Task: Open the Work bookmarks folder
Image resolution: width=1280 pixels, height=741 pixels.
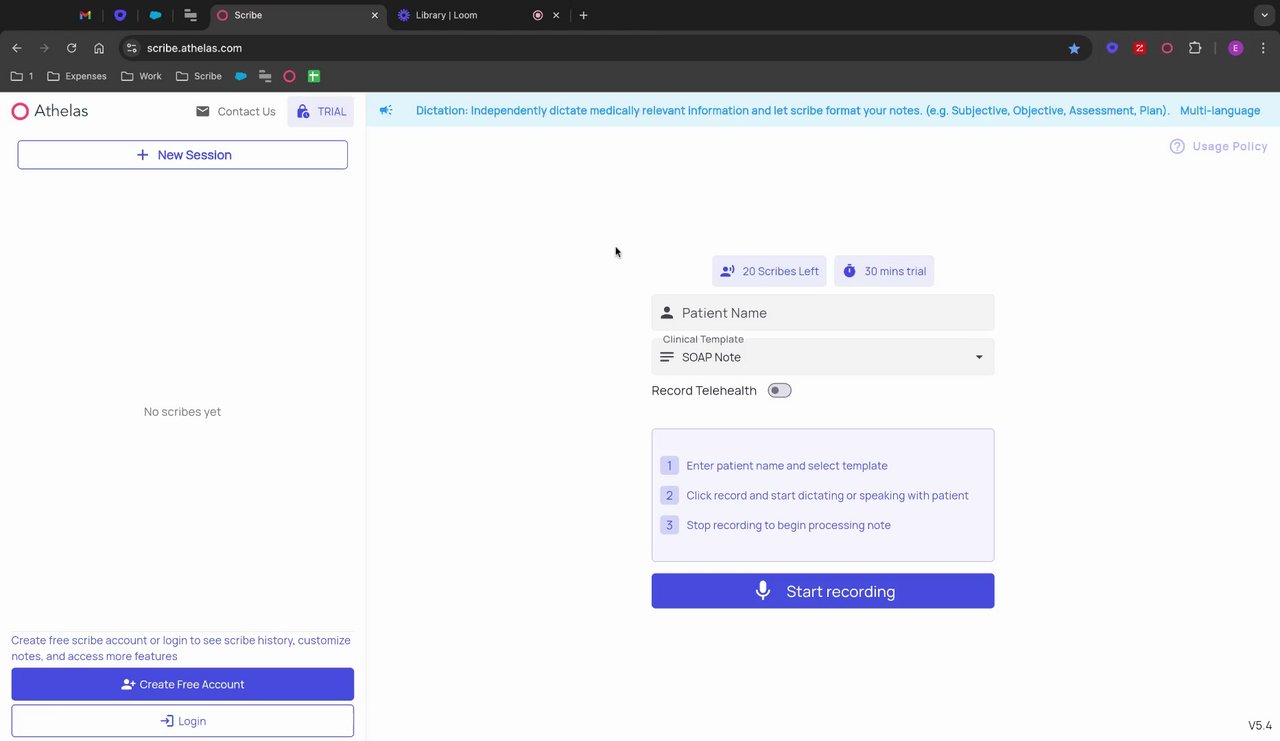Action: pyautogui.click(x=141, y=76)
